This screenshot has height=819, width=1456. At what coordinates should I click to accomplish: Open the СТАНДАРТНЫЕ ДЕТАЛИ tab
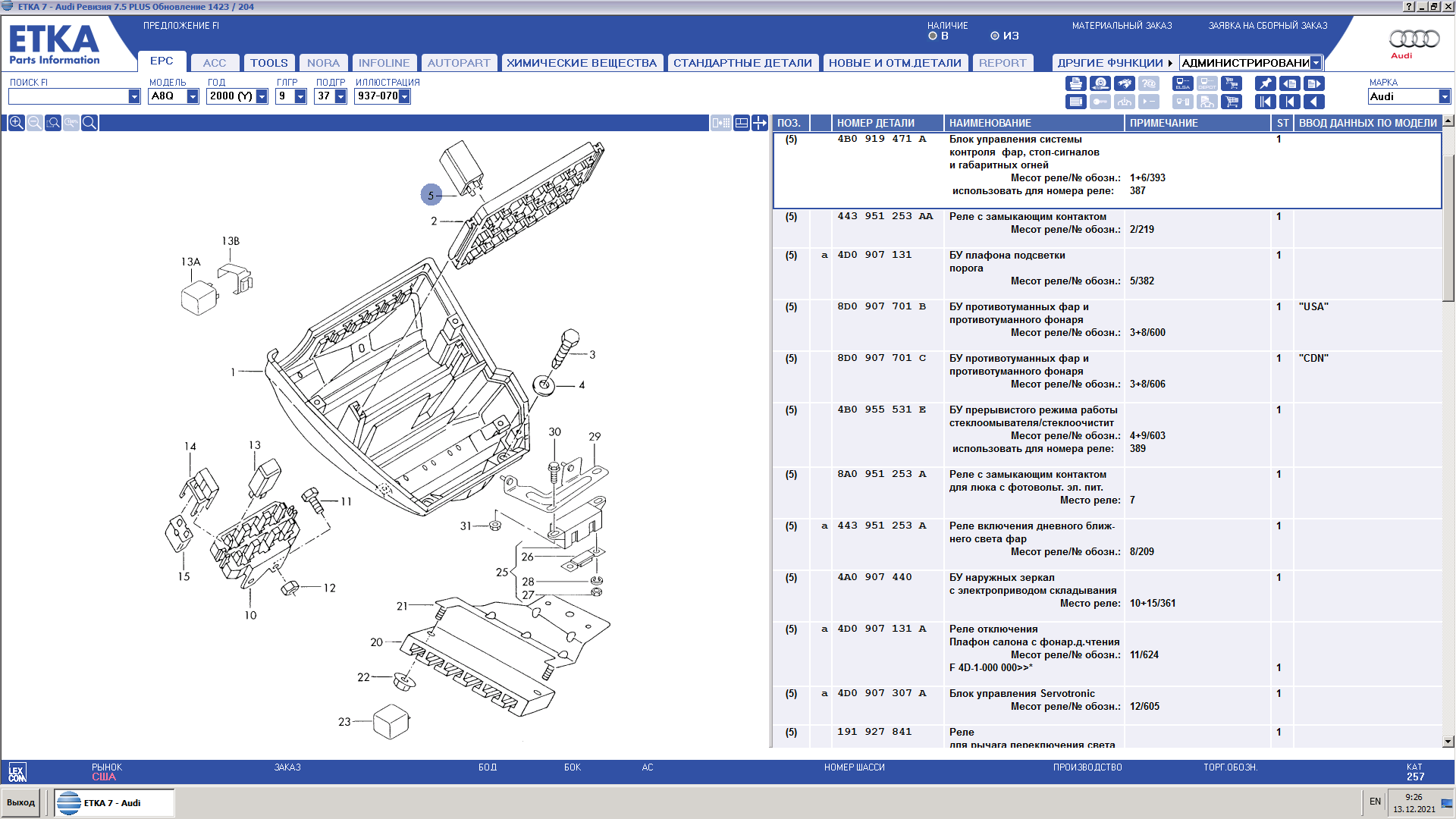(x=742, y=63)
